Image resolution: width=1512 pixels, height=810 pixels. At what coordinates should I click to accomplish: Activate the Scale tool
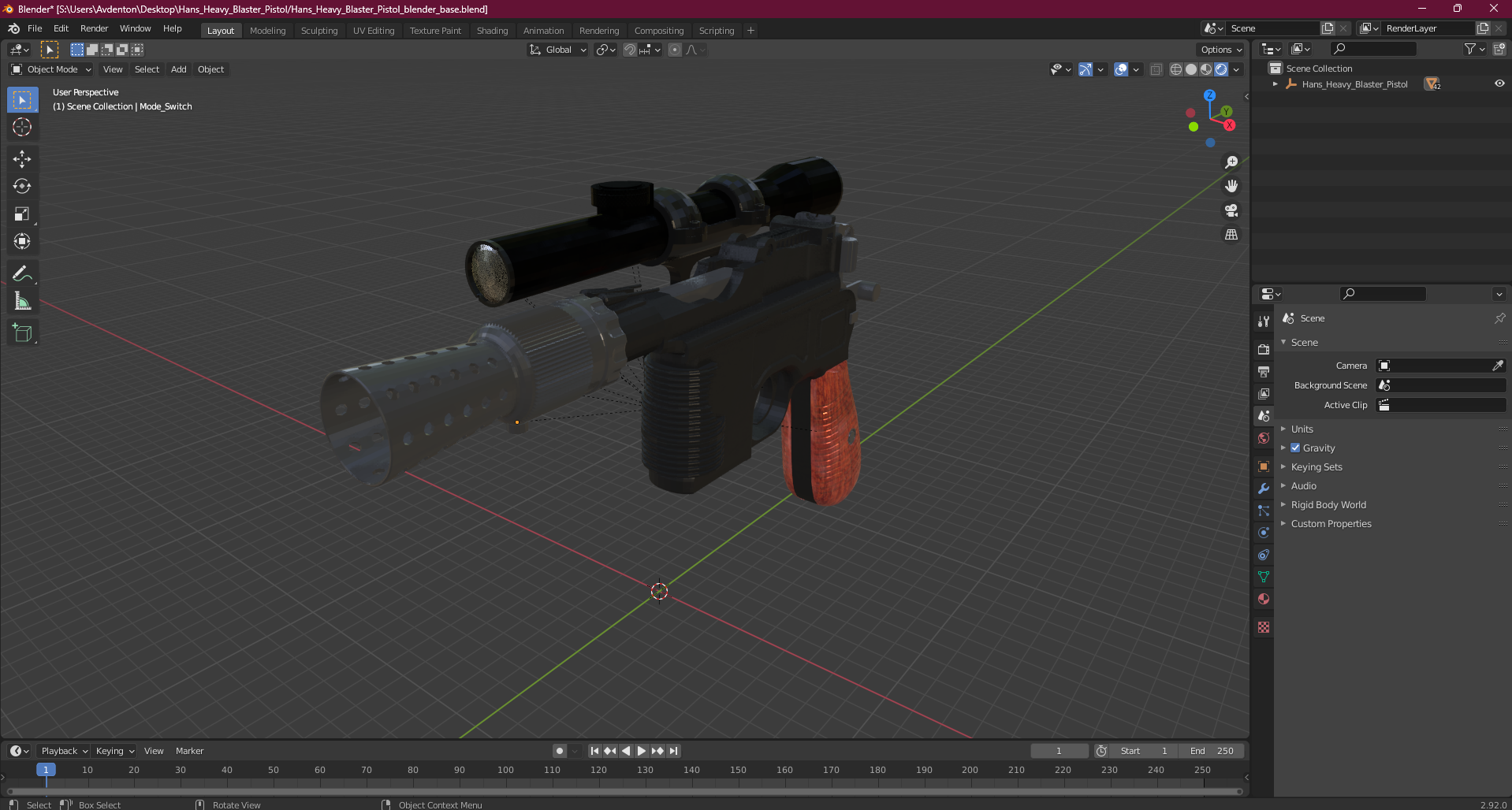22,214
